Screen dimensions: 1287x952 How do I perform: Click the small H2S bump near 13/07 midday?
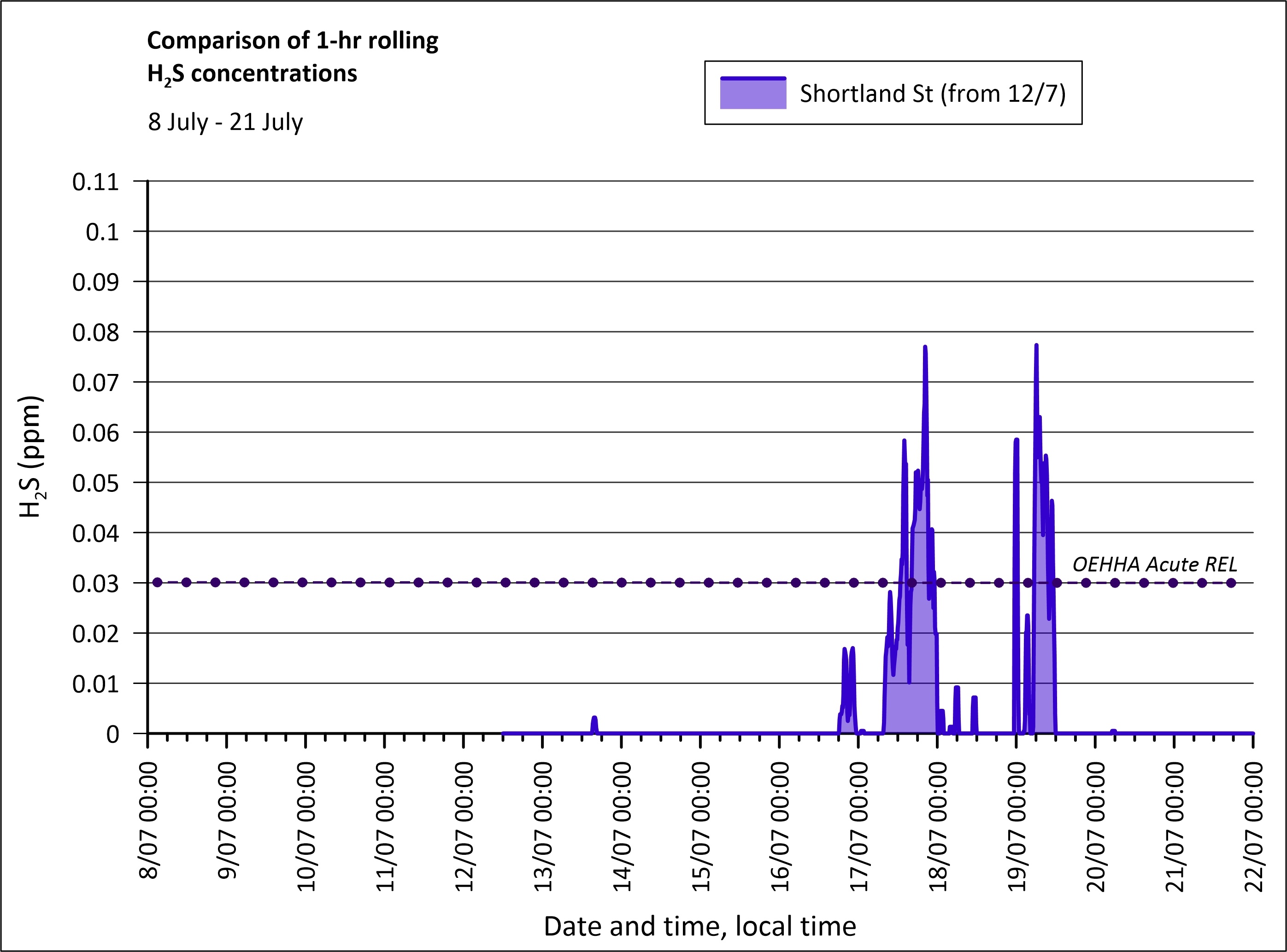[594, 722]
